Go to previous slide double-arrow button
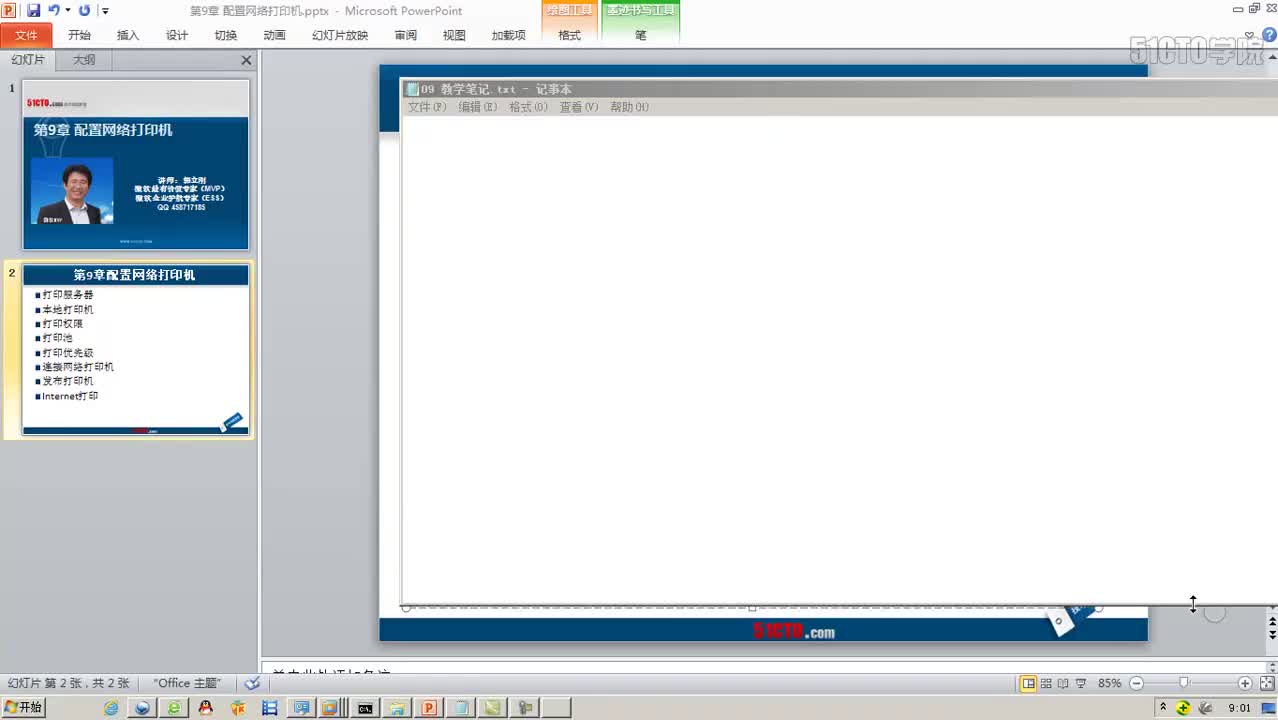The image size is (1278, 720). [x=1272, y=622]
